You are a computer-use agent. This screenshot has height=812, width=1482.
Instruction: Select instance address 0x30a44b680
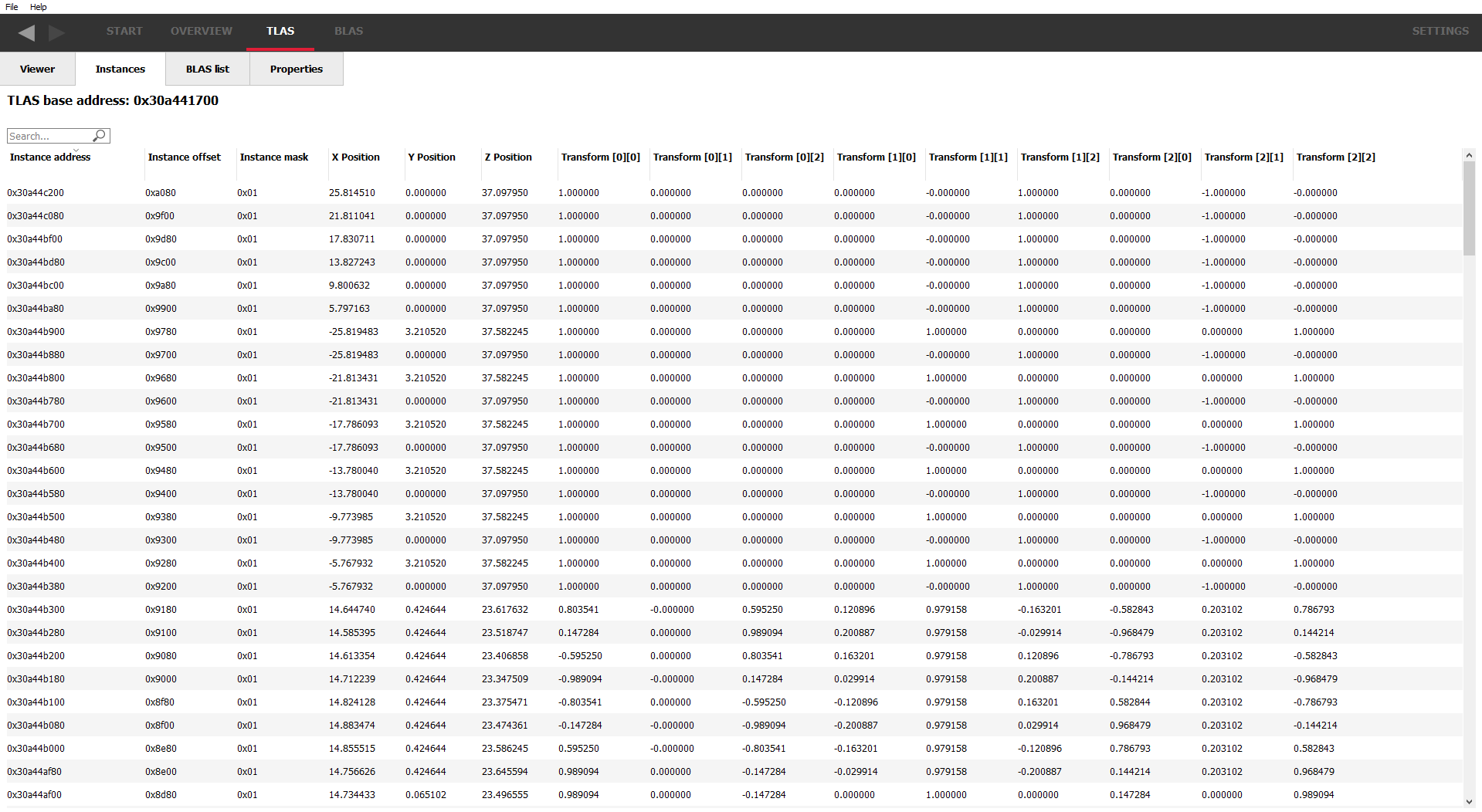(x=36, y=448)
